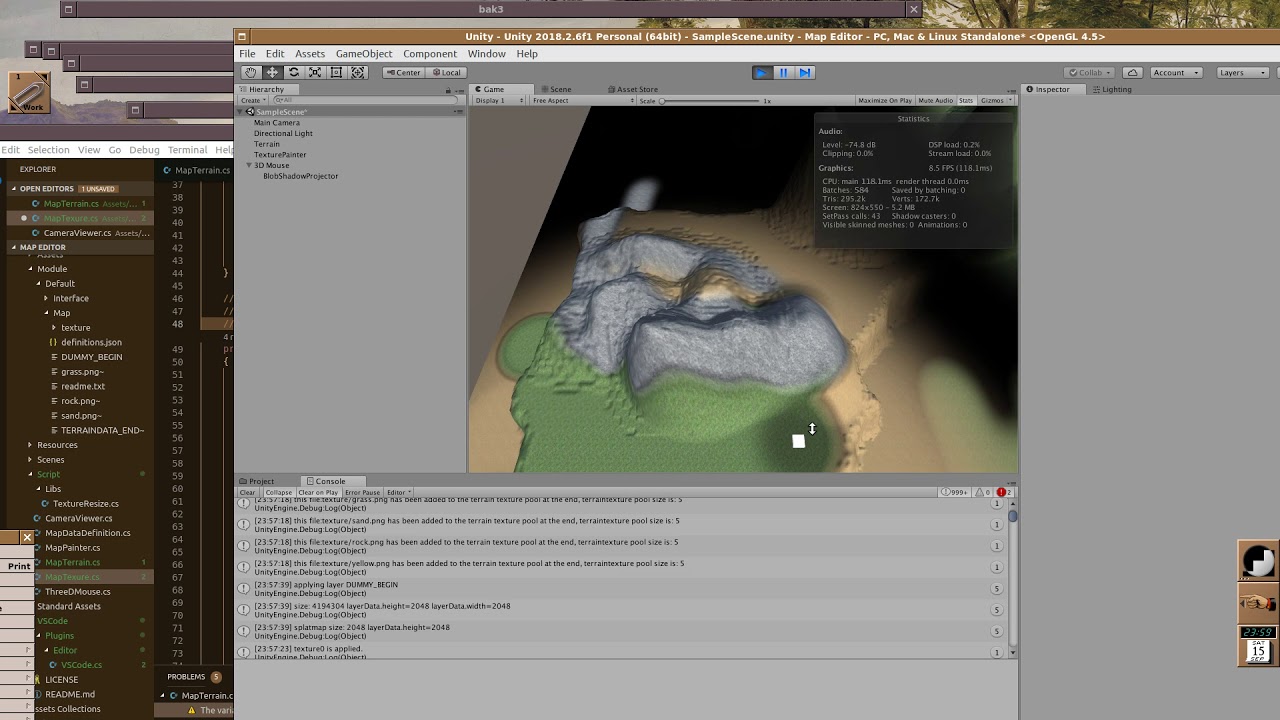The width and height of the screenshot is (1280, 720).
Task: Pause the running game
Action: click(783, 72)
